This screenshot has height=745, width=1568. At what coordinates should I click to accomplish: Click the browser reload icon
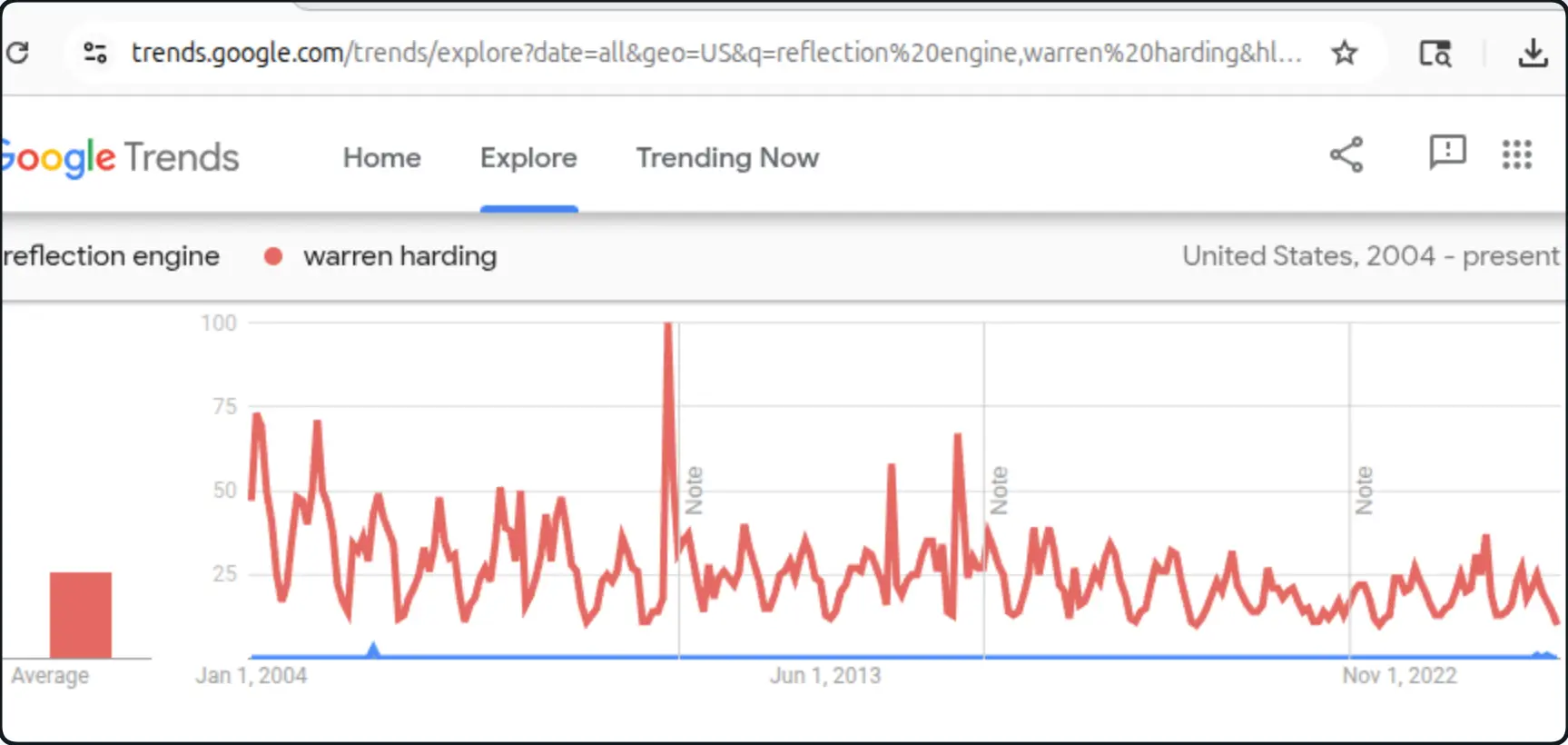(x=17, y=53)
